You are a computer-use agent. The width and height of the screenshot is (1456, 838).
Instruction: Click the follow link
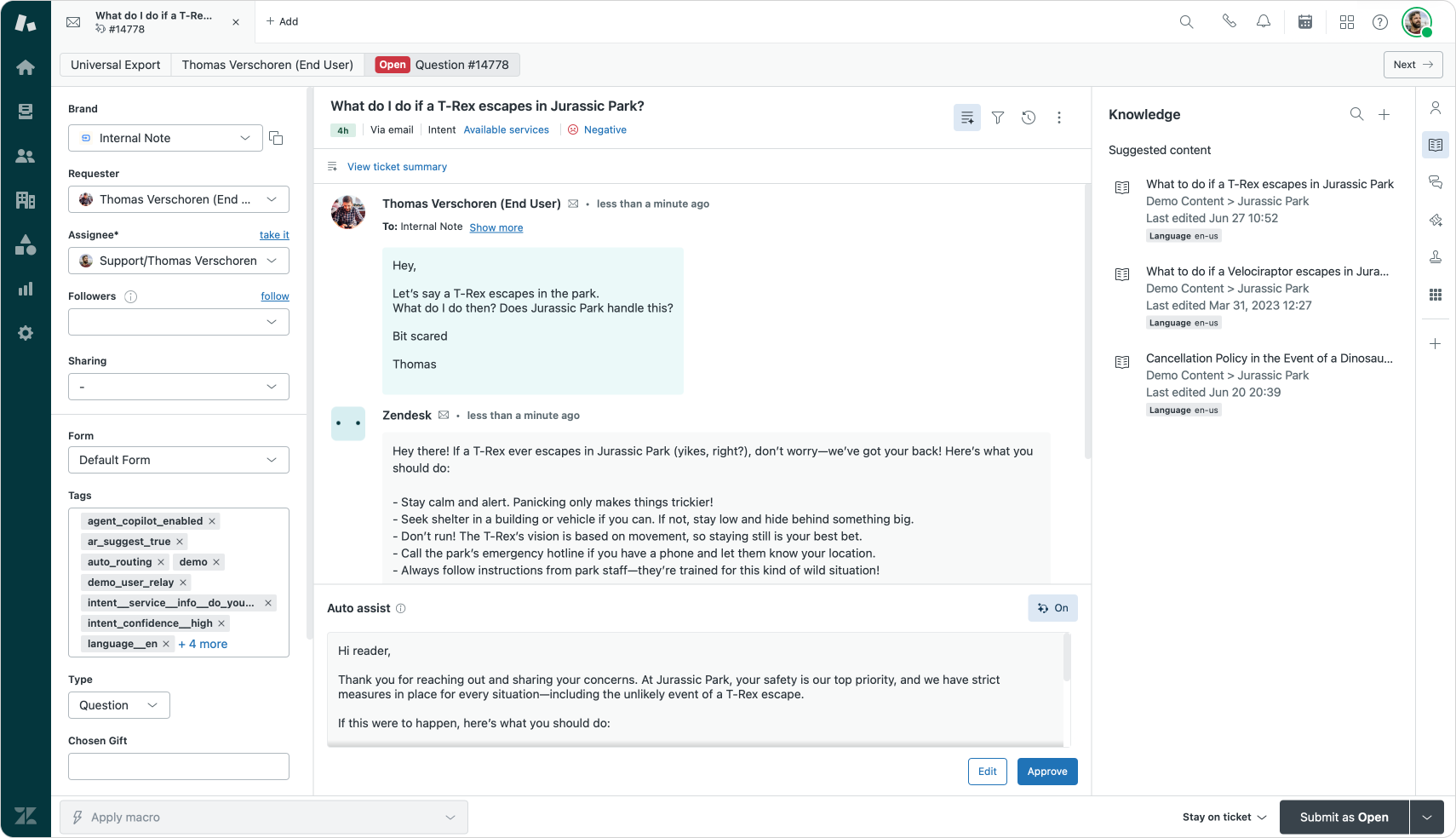(x=275, y=296)
